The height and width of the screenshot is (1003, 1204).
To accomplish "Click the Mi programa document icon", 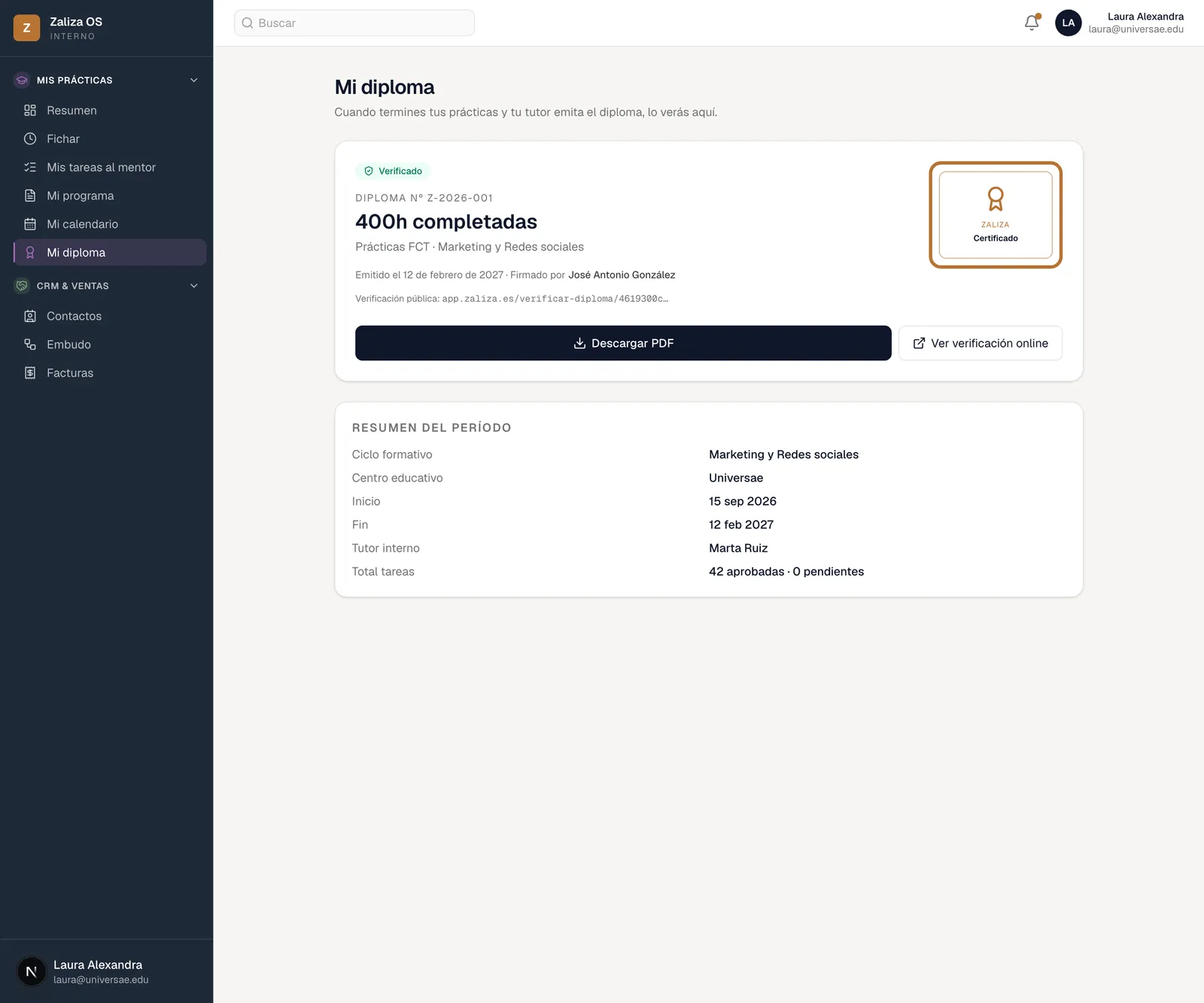I will [30, 196].
